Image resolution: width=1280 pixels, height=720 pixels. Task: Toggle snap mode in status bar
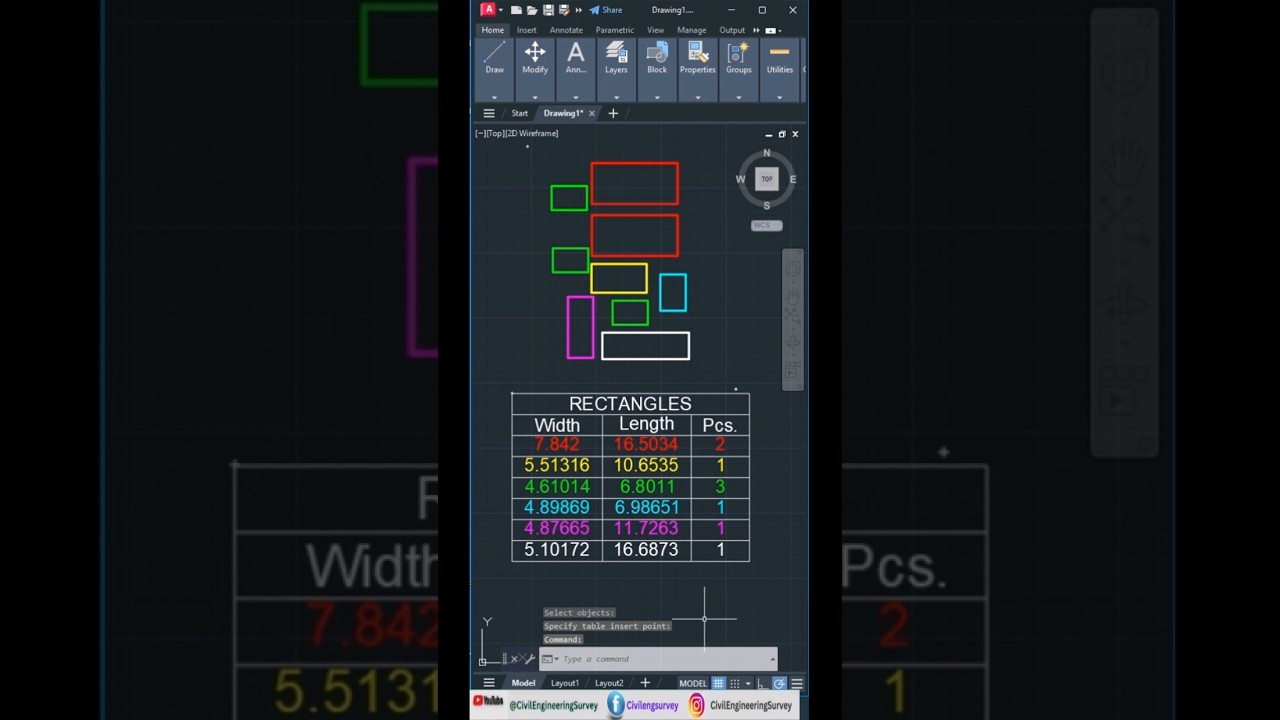(735, 683)
